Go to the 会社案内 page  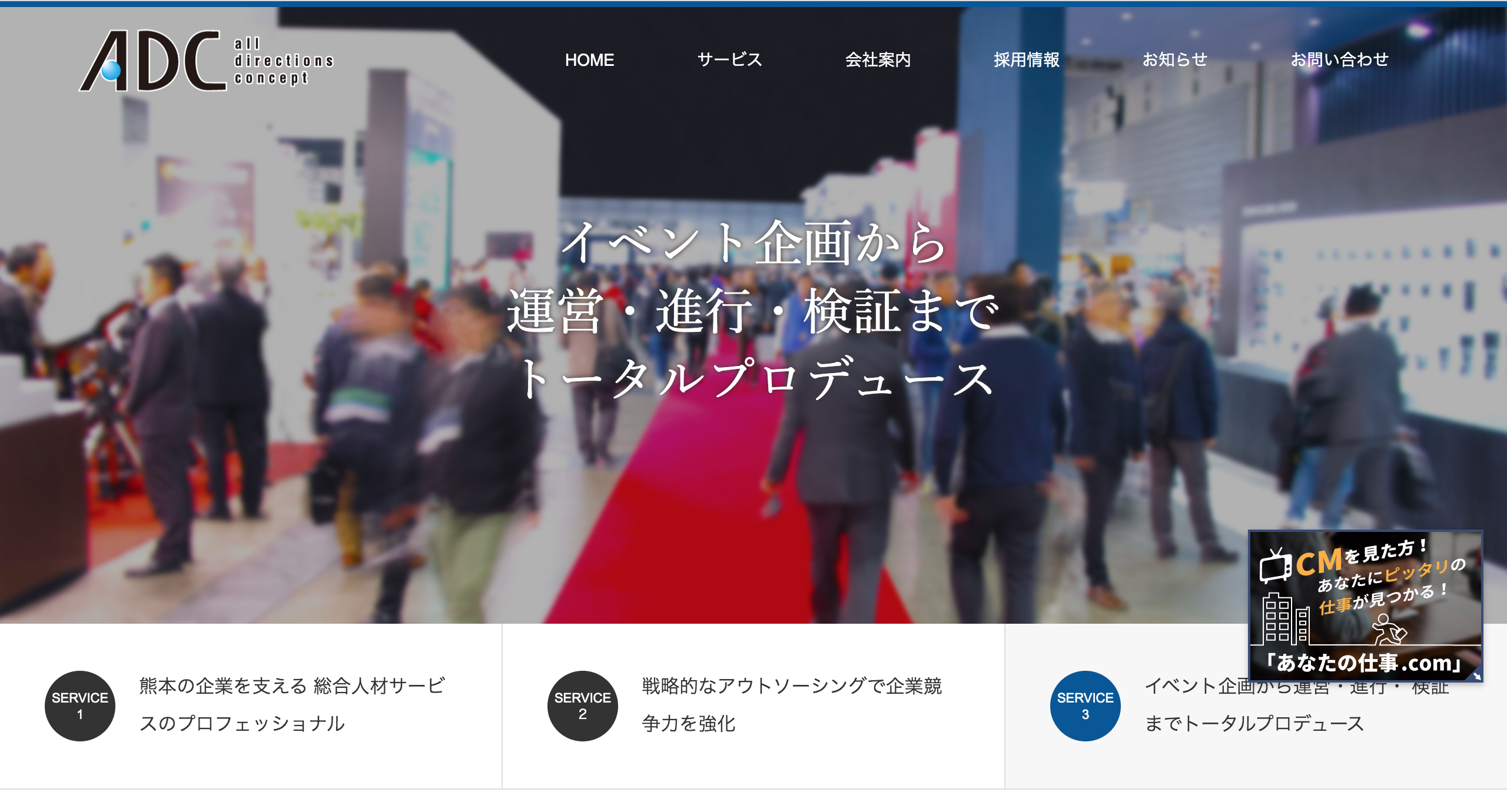pos(878,60)
